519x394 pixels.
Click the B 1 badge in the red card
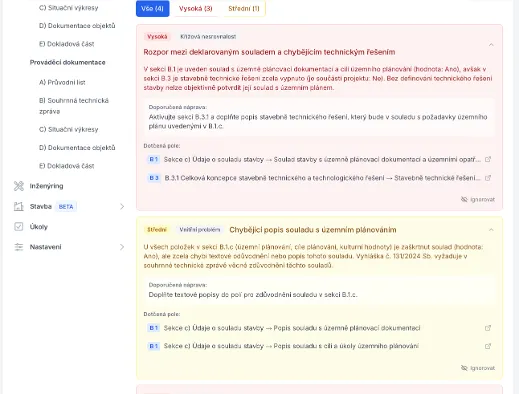[x=154, y=159]
